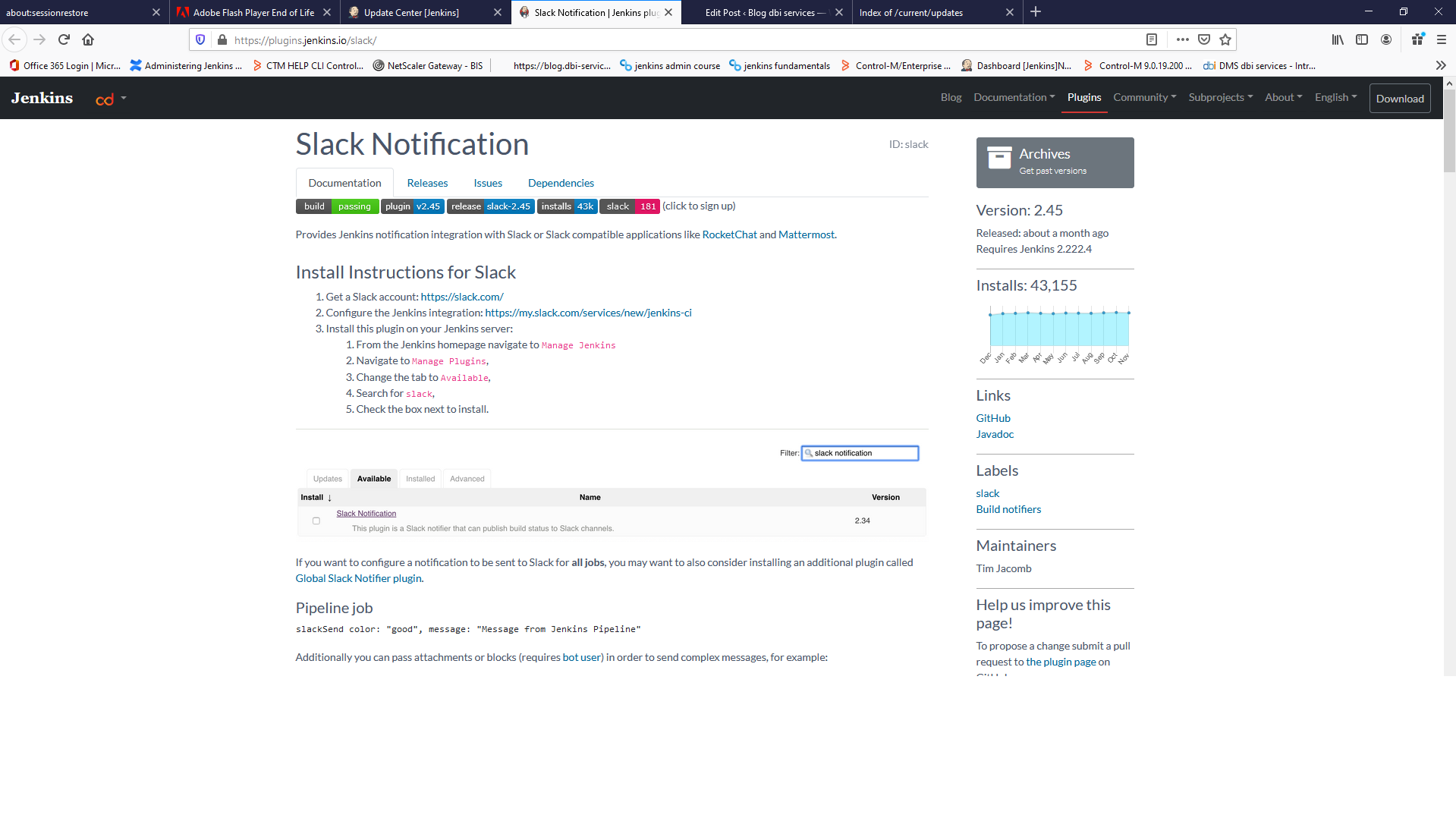Follow the RocketChat link
The image size is (1456, 818).
point(729,234)
